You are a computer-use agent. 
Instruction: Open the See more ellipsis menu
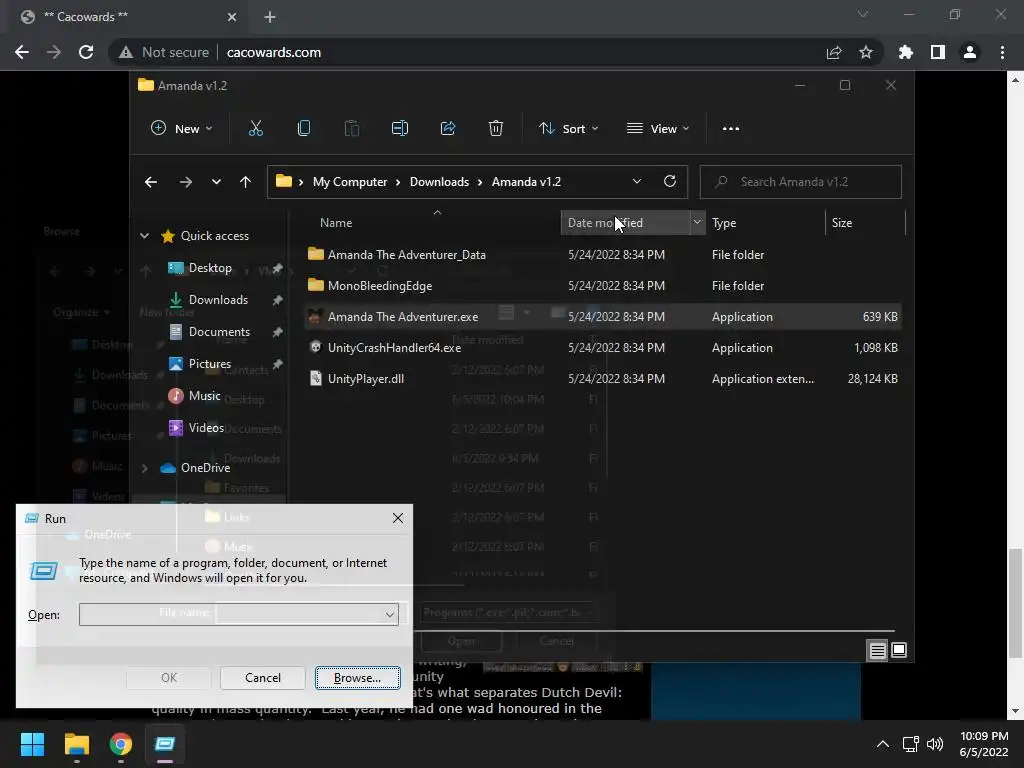pos(731,129)
